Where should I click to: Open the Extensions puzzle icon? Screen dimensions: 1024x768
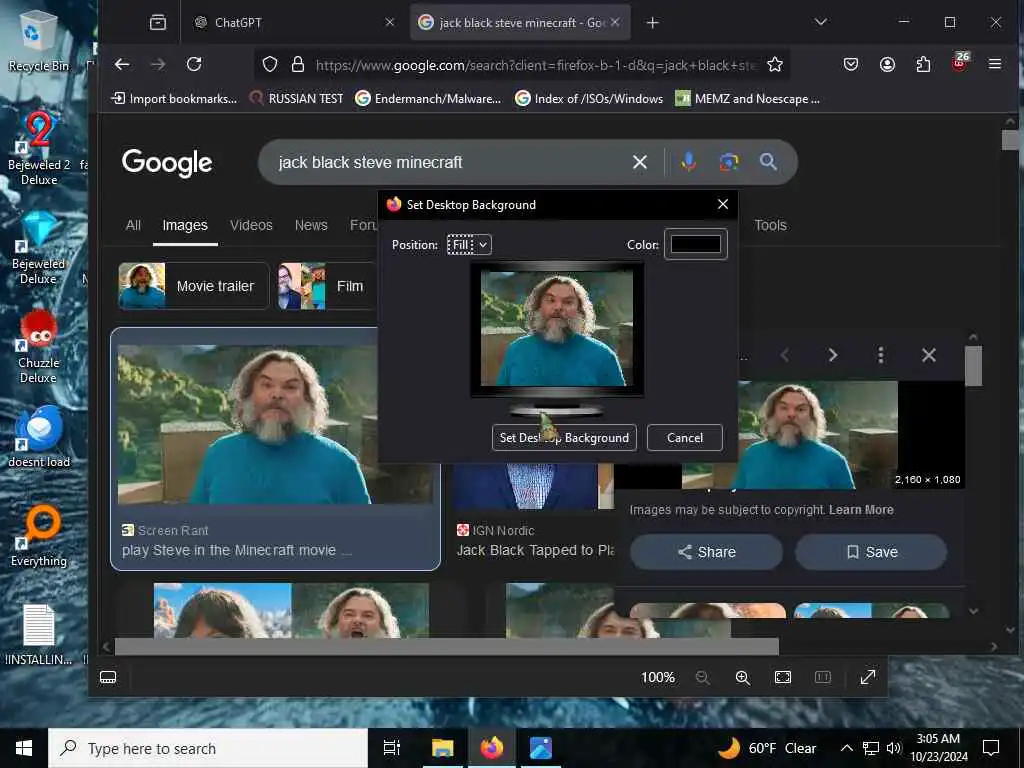point(923,64)
